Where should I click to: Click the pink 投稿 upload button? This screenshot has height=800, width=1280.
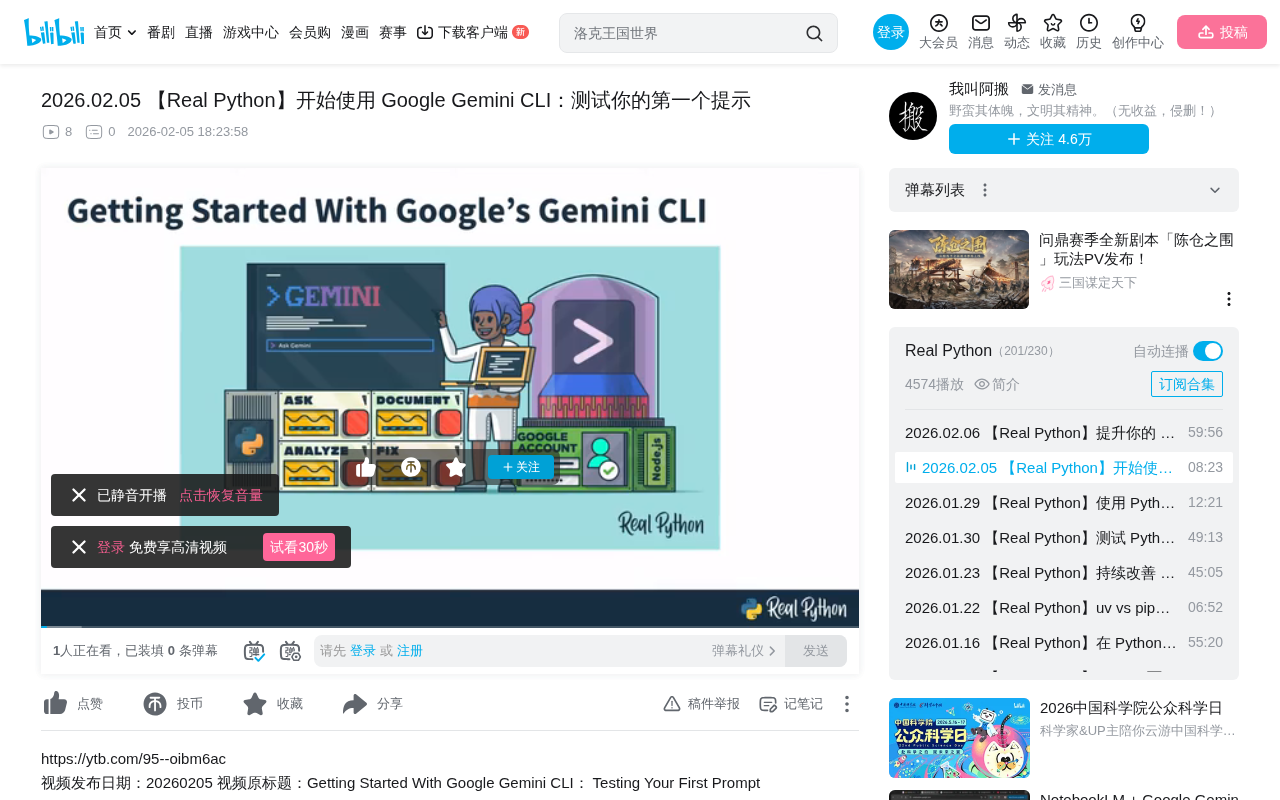tap(1222, 32)
